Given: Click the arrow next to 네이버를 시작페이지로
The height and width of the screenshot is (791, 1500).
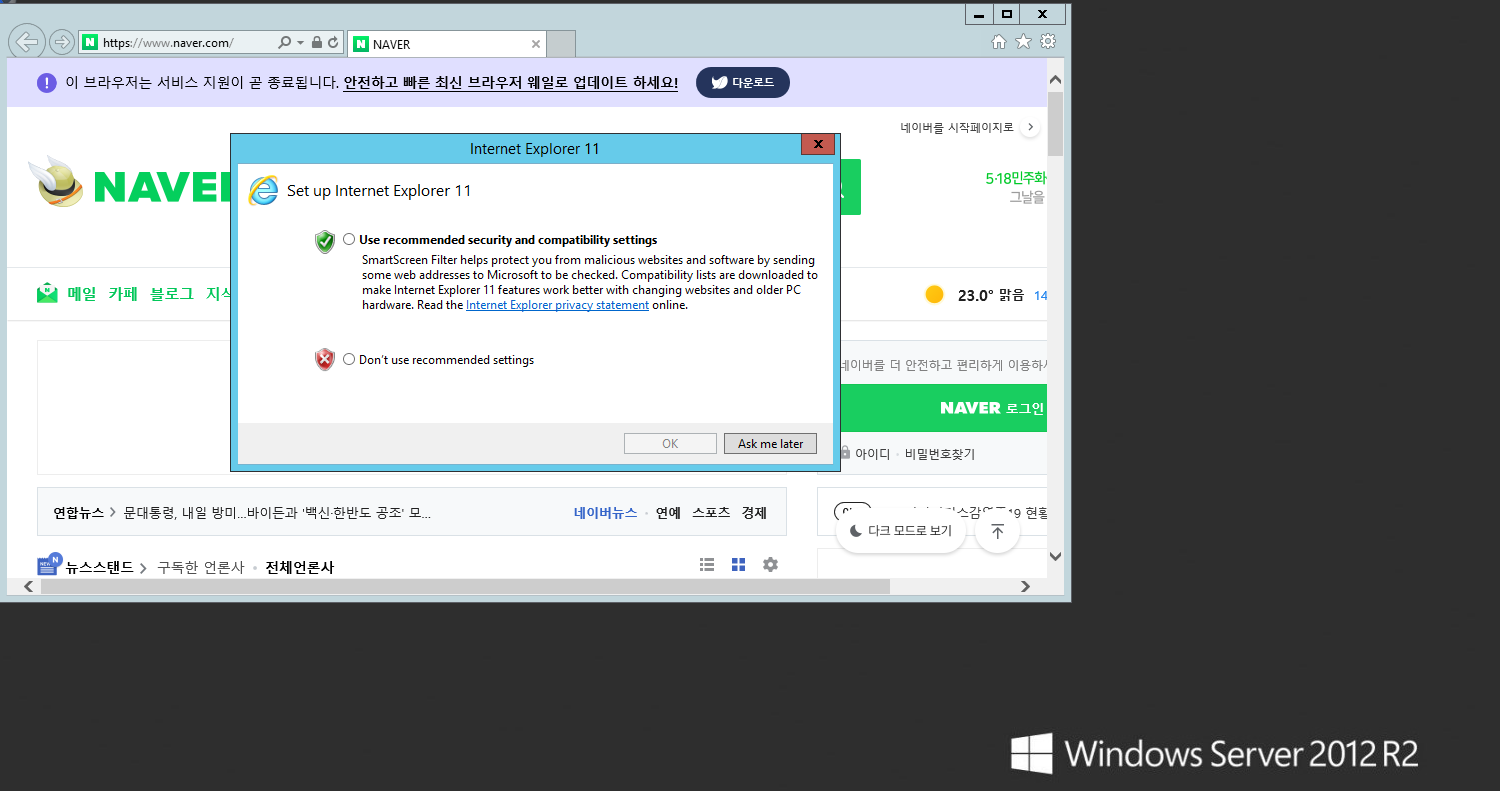Looking at the screenshot, I should tap(1031, 128).
